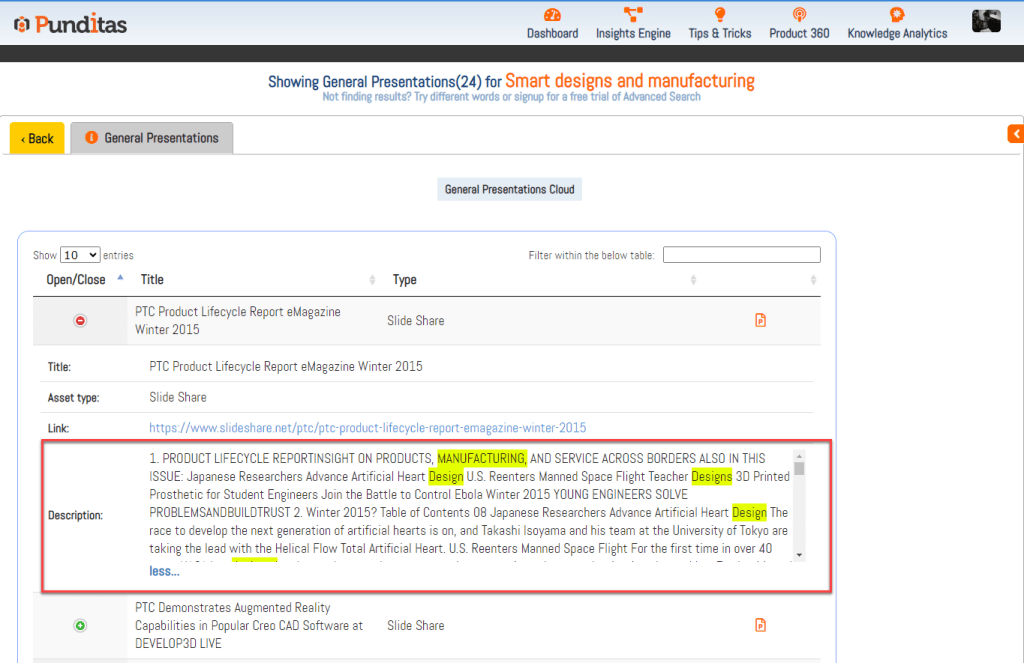This screenshot has height=663, width=1024.
Task: Open the Insights Engine icon
Action: 633,15
